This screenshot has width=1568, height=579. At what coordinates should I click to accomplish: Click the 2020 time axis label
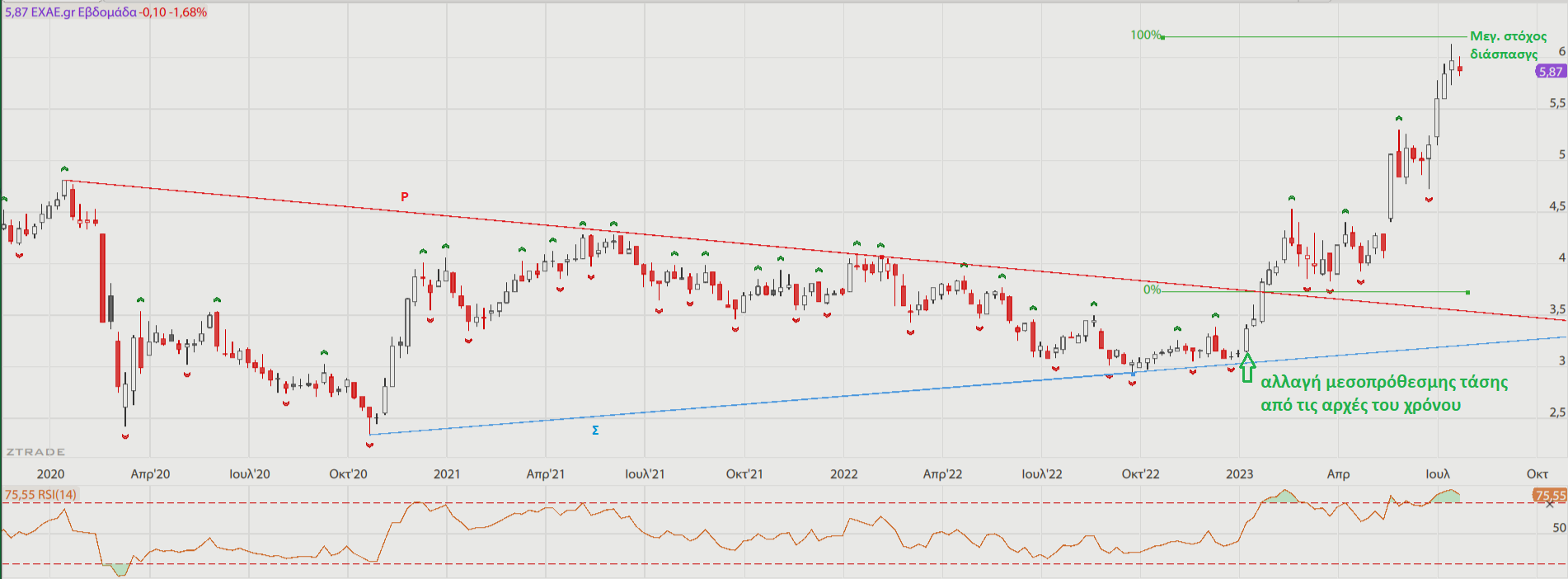[x=50, y=474]
